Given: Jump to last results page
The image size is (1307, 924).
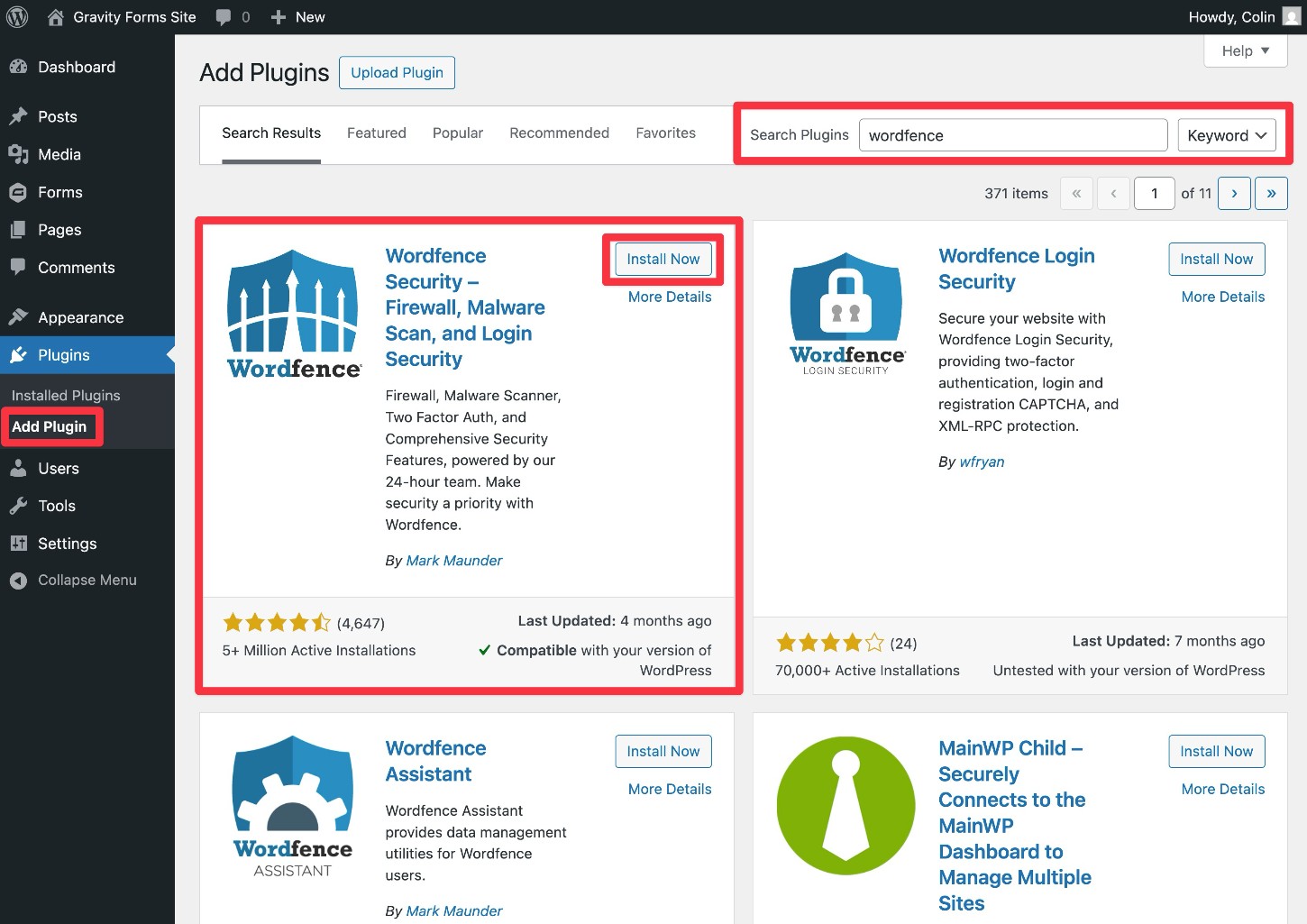Looking at the screenshot, I should coord(1271,193).
